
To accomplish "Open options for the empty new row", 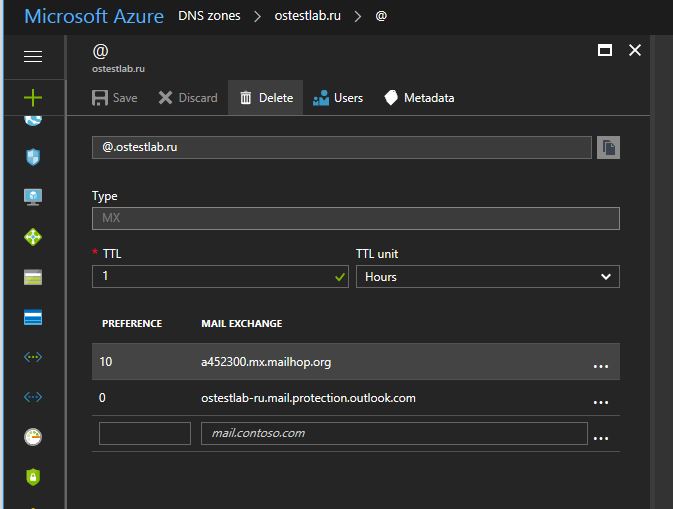I will [600, 438].
